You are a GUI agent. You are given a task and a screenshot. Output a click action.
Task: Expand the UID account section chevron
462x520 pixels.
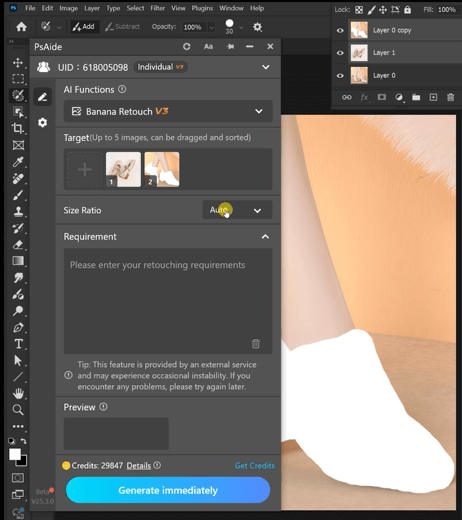266,67
